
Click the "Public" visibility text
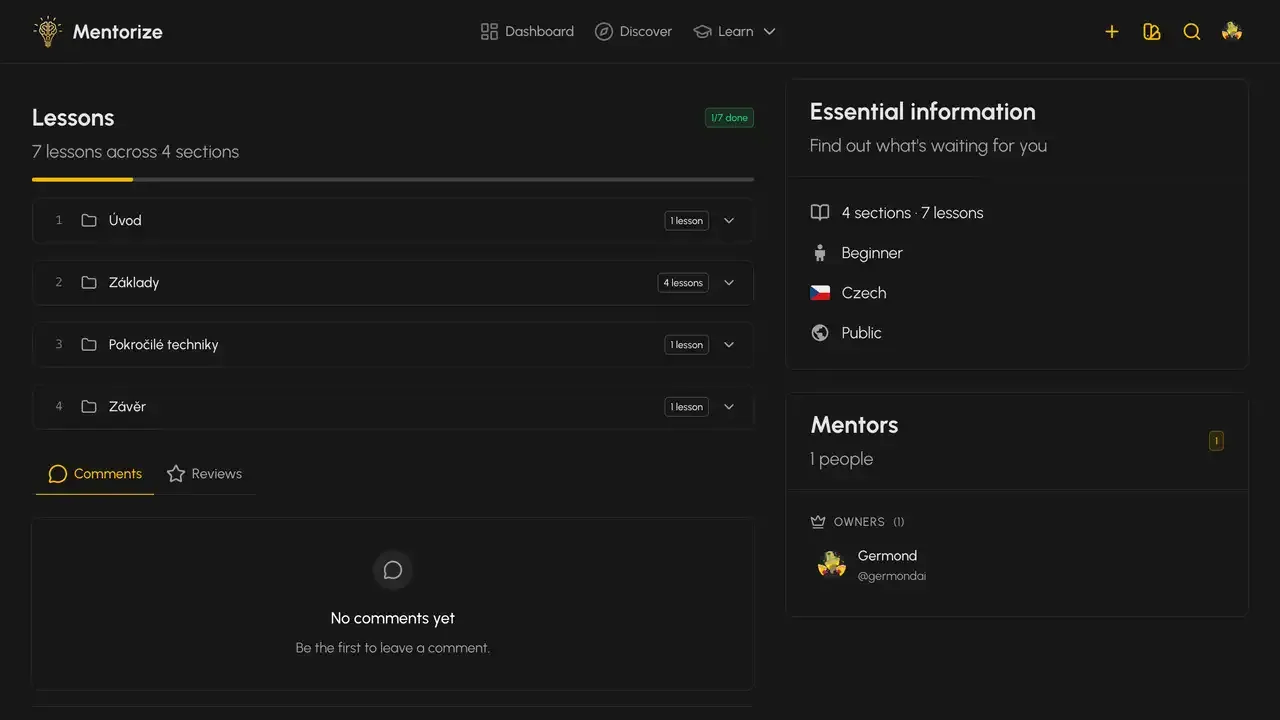(x=861, y=332)
